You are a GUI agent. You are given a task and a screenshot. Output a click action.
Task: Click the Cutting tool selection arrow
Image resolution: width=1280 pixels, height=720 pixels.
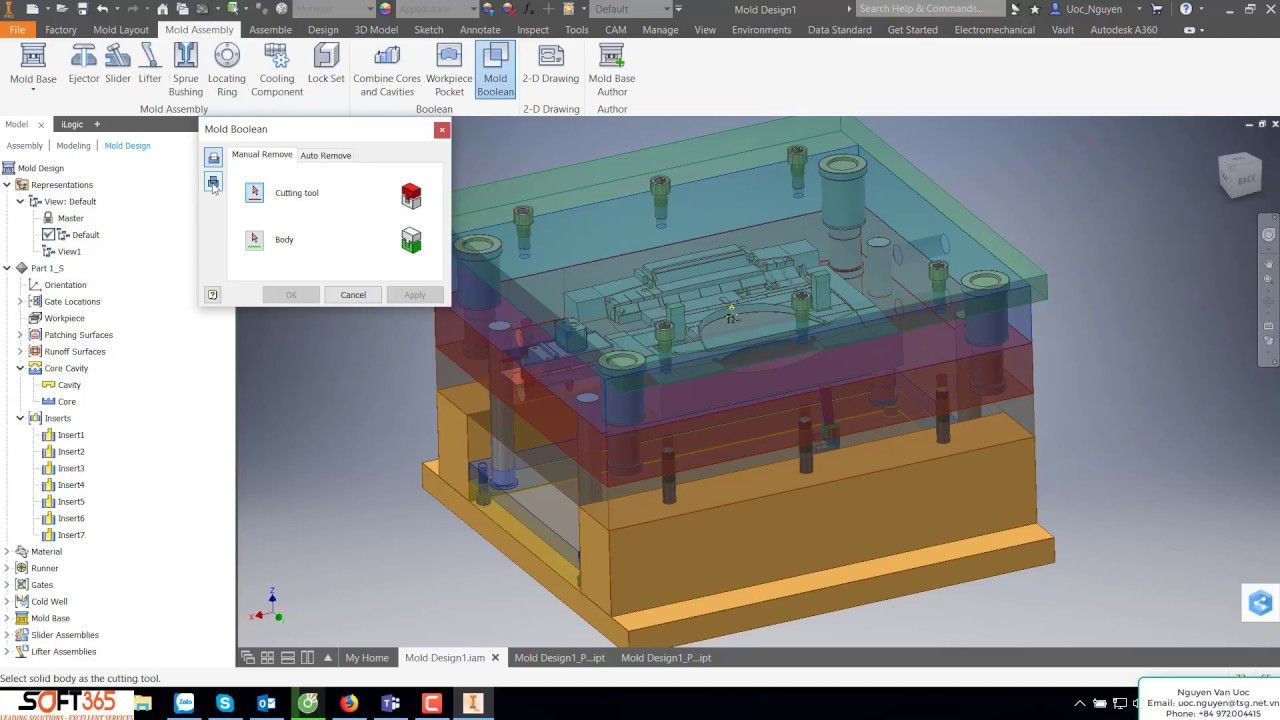click(254, 193)
